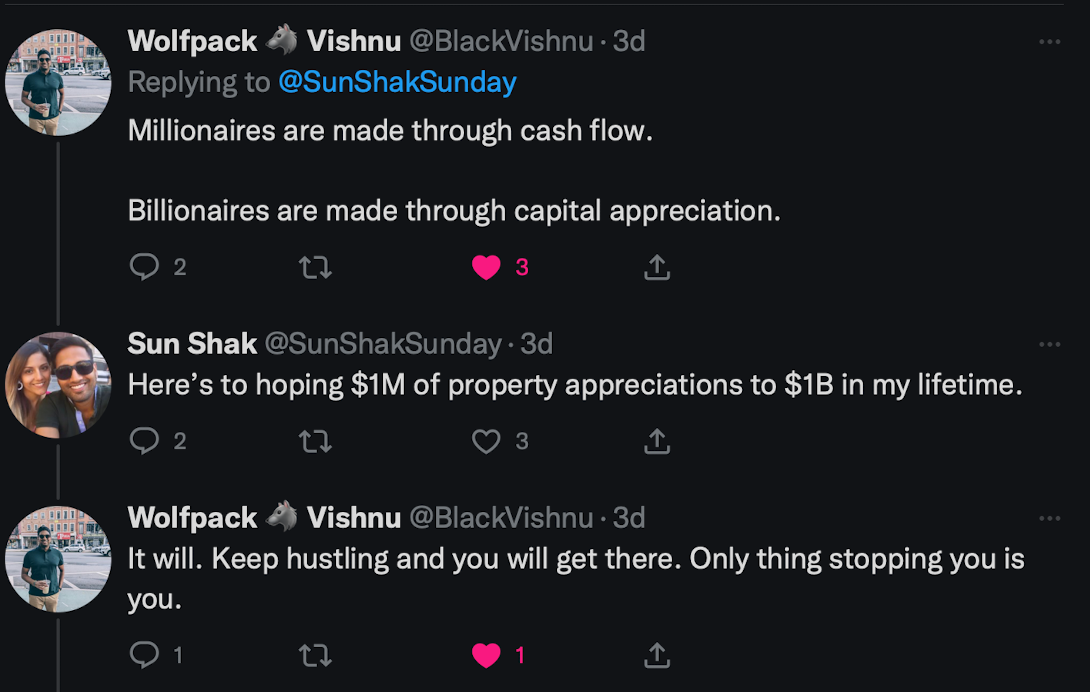Share the Keep hustling tweet
Viewport: 1090px width, 692px height.
(x=657, y=655)
